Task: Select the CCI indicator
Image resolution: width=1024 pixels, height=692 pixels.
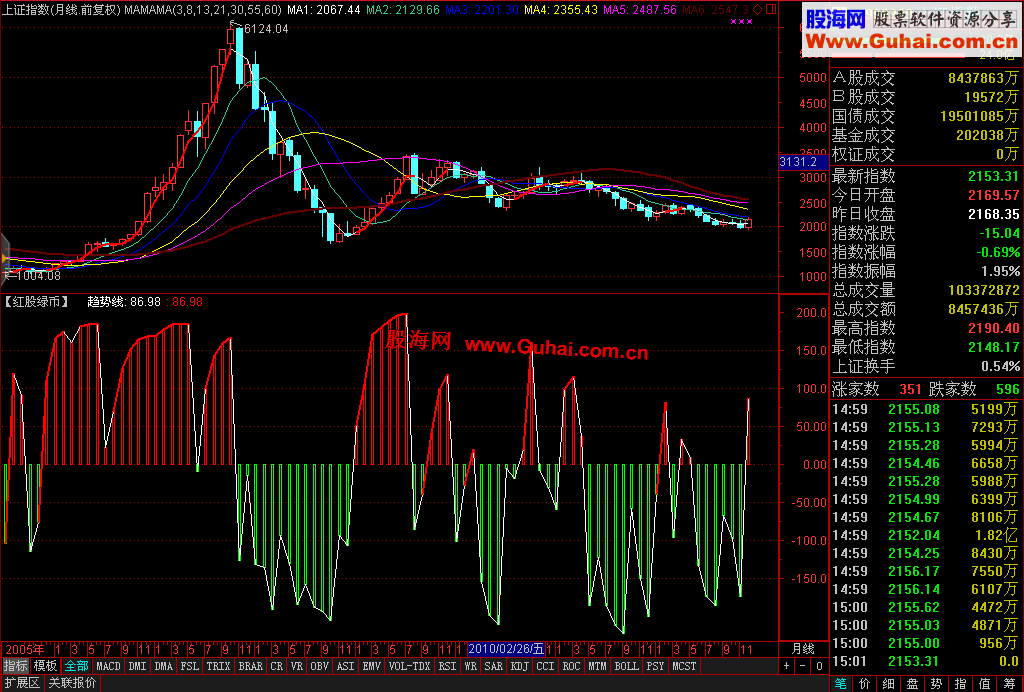Action: point(545,666)
